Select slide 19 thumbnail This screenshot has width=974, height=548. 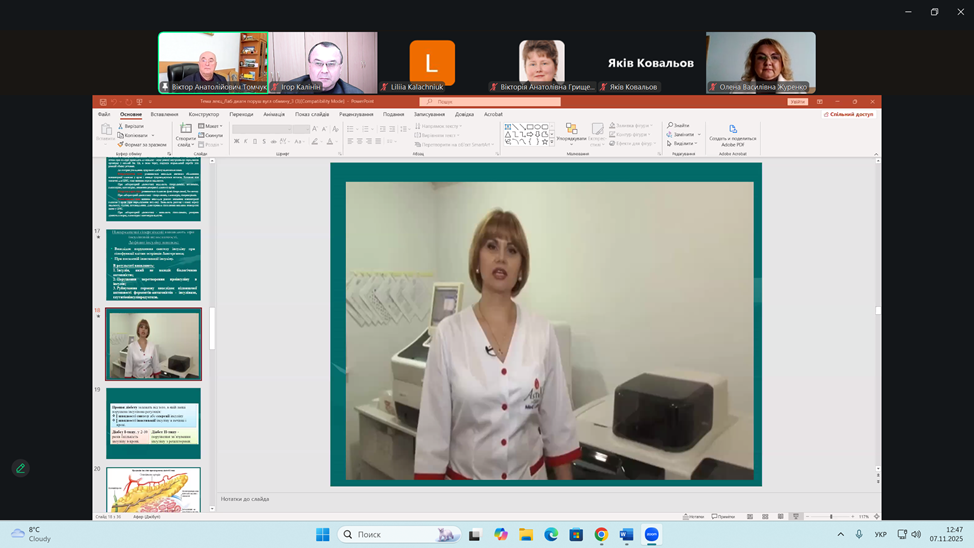(153, 423)
